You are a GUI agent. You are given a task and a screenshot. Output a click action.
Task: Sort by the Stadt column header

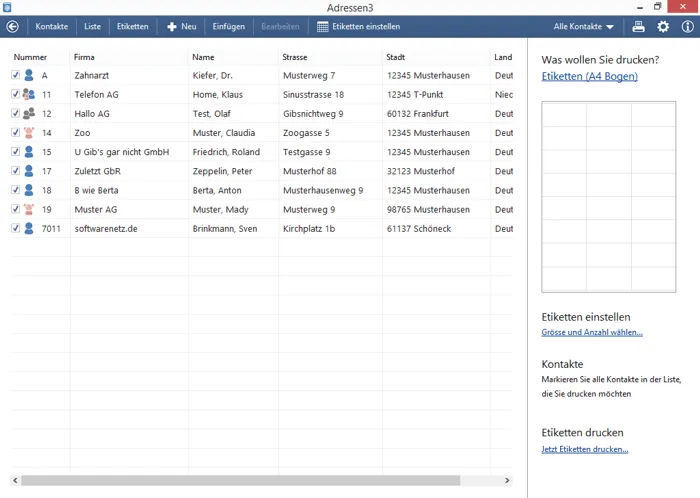[x=396, y=57]
